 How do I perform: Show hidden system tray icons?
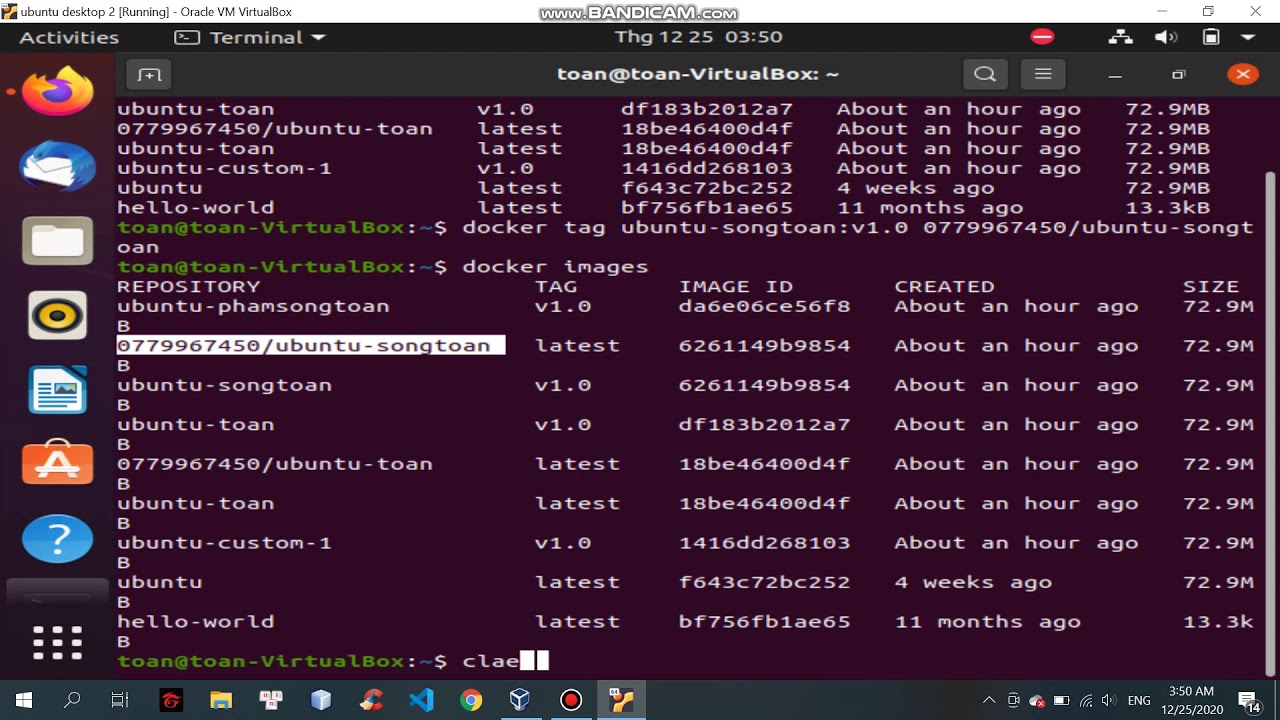(989, 700)
